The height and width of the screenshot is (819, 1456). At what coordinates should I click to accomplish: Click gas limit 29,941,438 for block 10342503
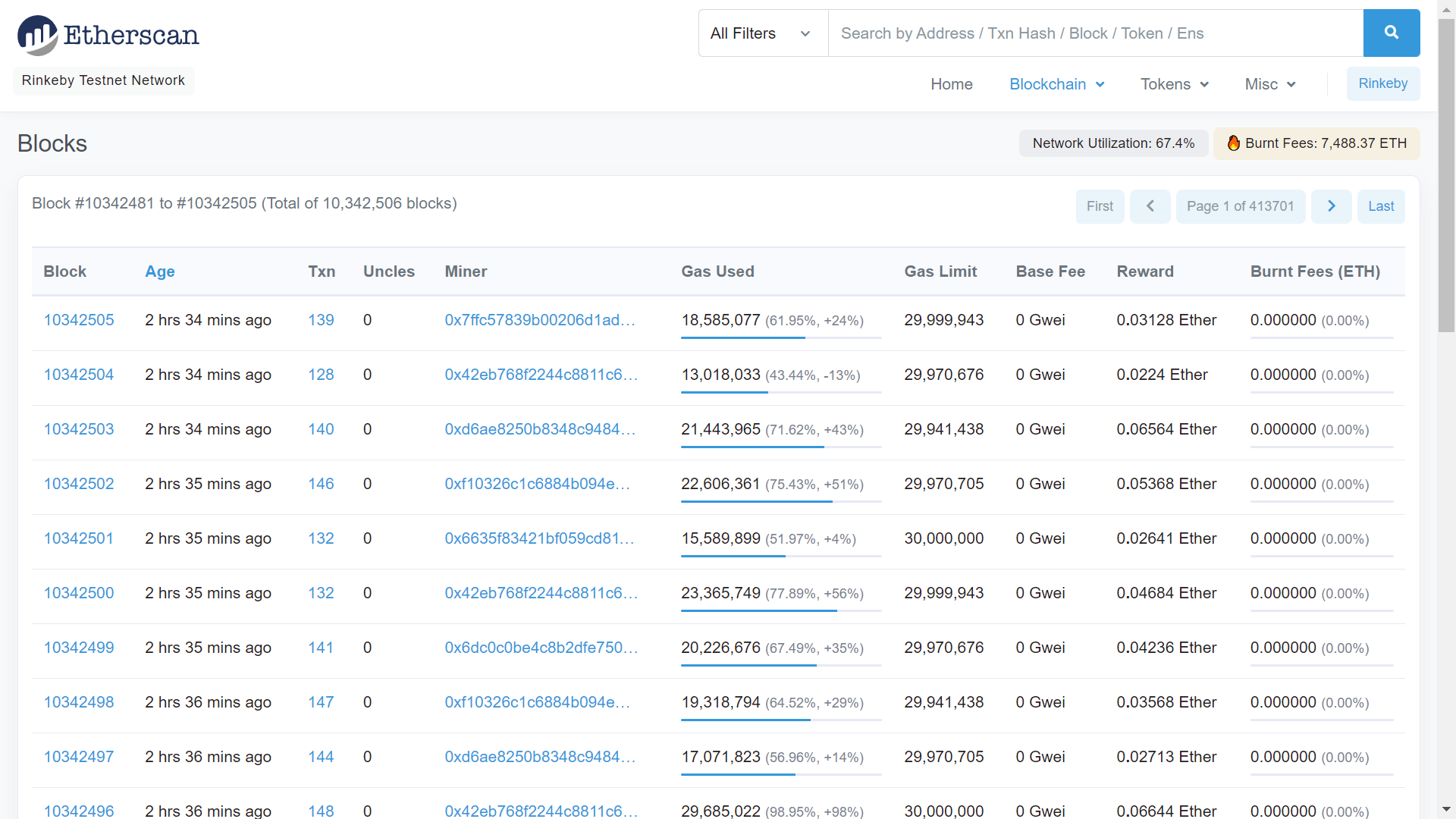[943, 429]
